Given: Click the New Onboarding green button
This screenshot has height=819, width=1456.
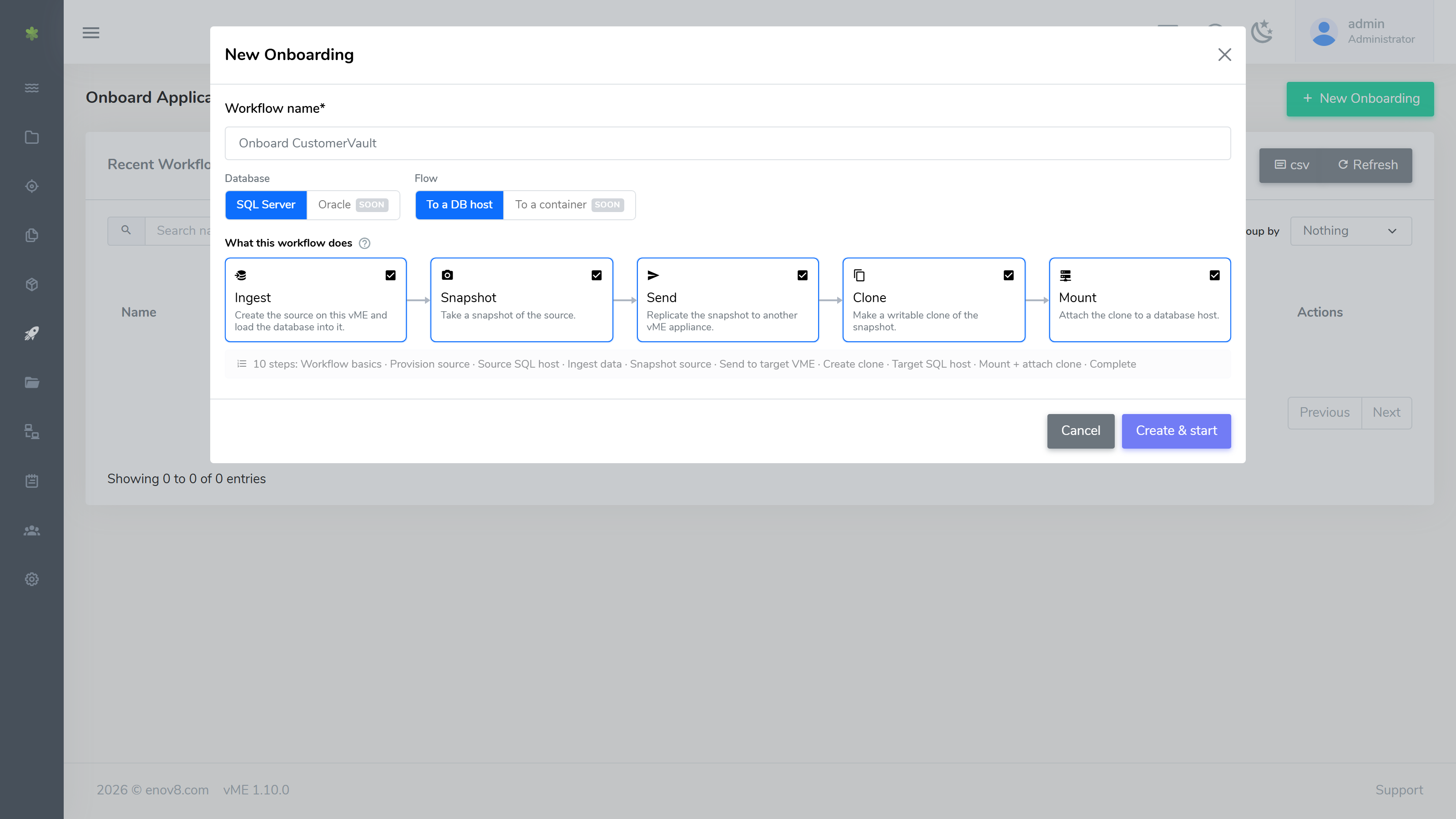Looking at the screenshot, I should [x=1360, y=98].
